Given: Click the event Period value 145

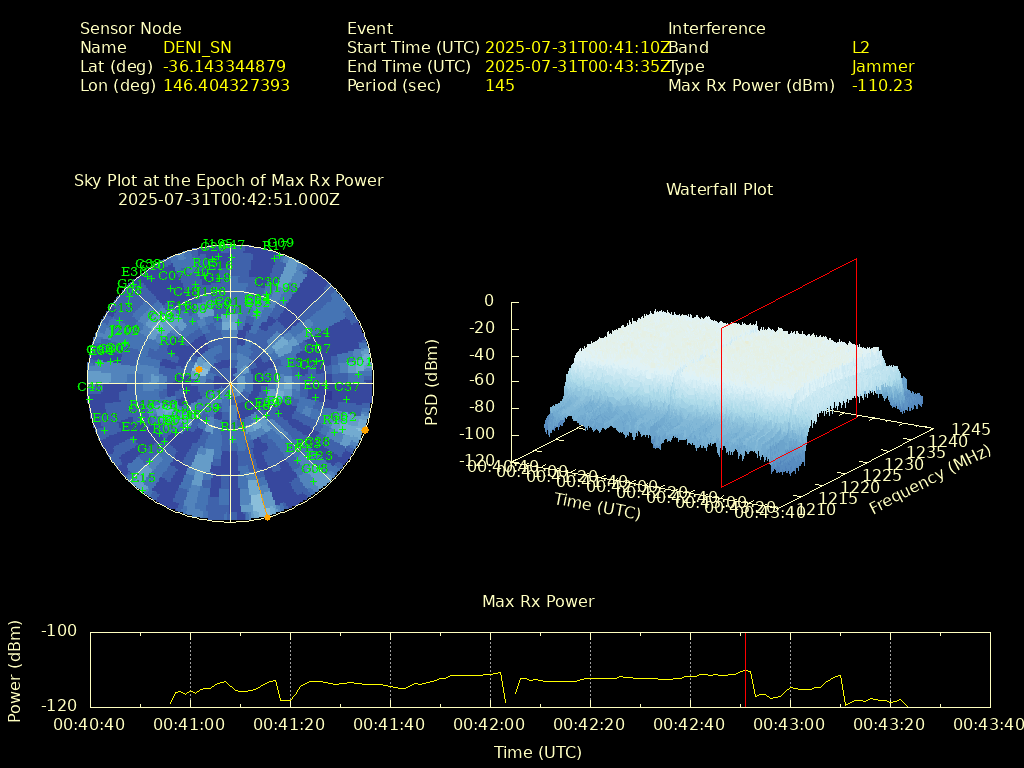Looking at the screenshot, I should click(499, 85).
